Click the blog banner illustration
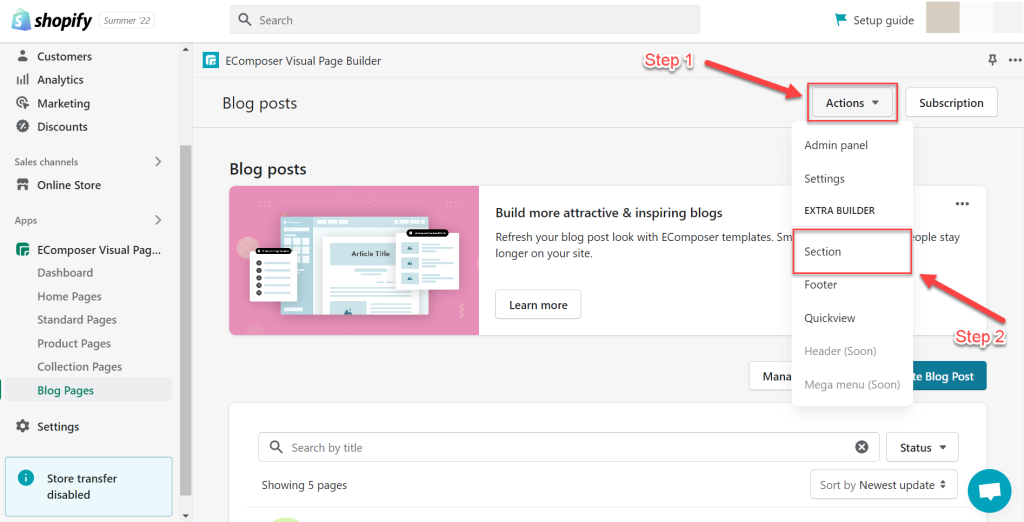This screenshot has width=1024, height=522. coord(353,260)
